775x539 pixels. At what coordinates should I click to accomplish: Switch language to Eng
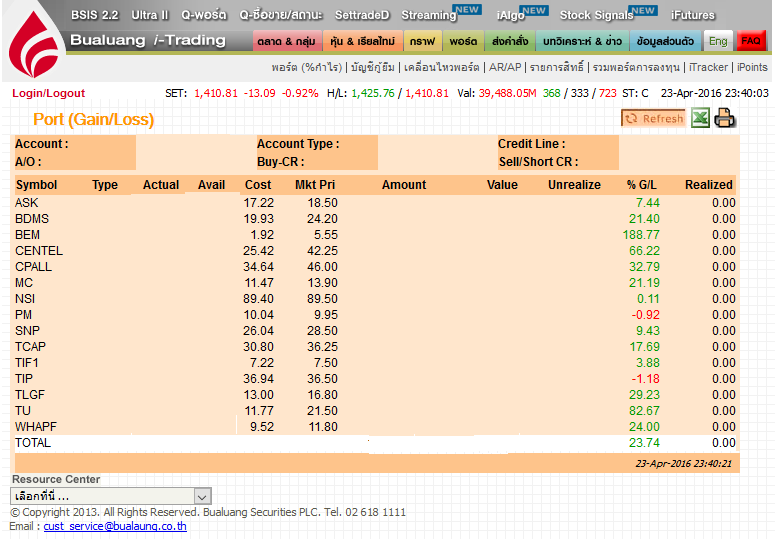pos(717,42)
